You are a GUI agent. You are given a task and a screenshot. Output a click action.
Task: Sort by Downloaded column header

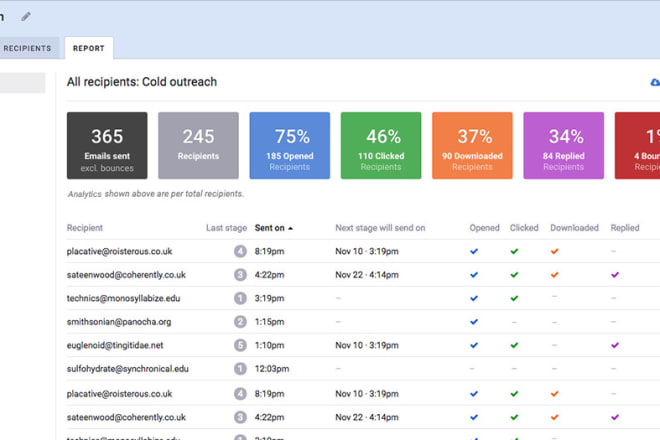[574, 228]
